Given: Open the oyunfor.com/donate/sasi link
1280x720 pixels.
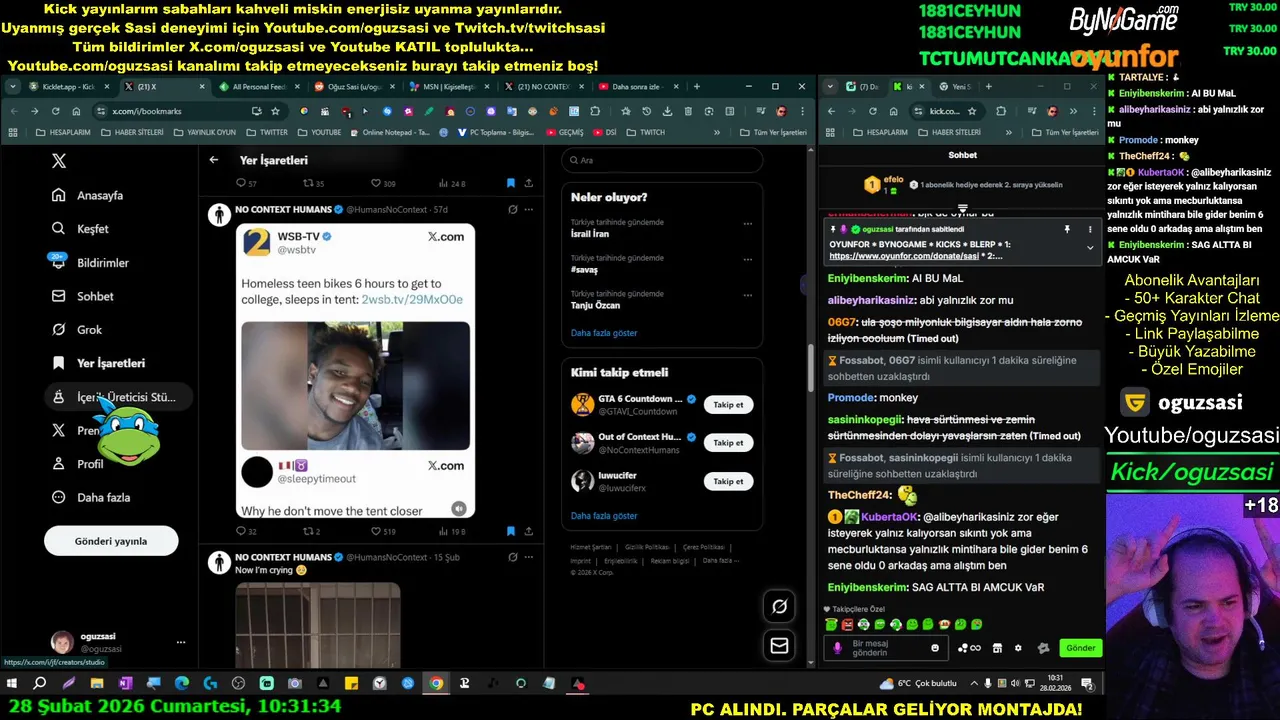Looking at the screenshot, I should (904, 256).
